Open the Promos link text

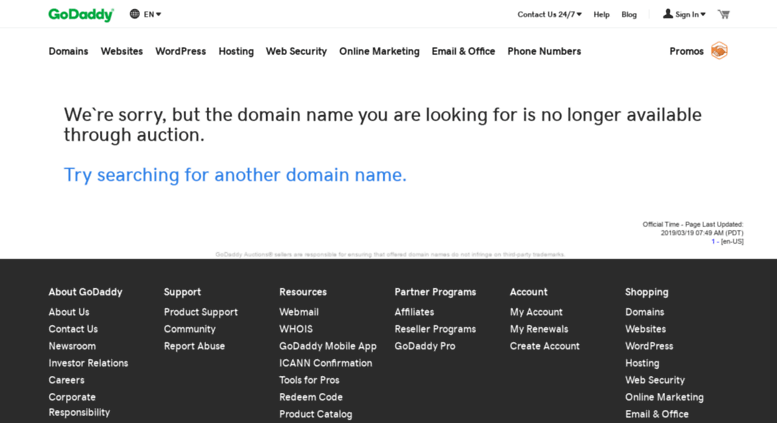pyautogui.click(x=686, y=51)
